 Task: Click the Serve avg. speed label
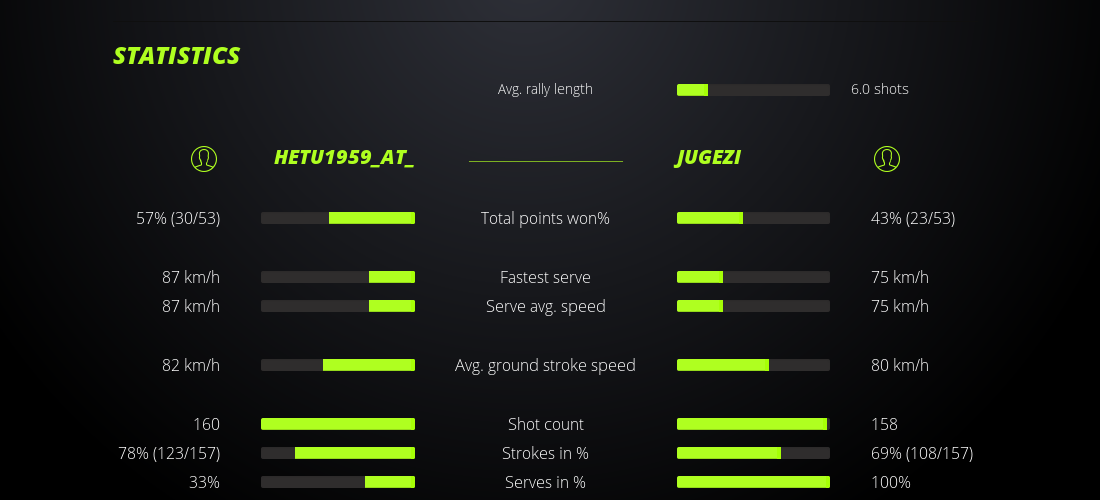pos(545,306)
